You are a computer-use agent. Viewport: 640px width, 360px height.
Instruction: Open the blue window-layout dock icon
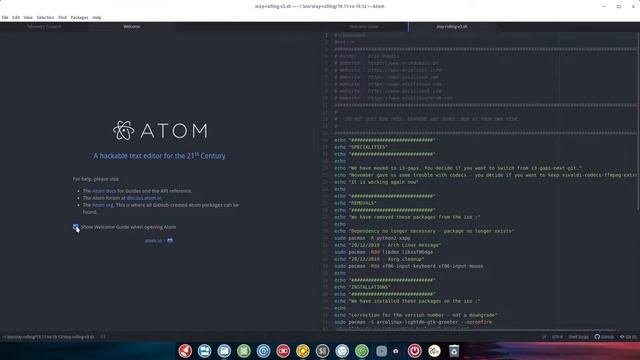click(x=204, y=351)
